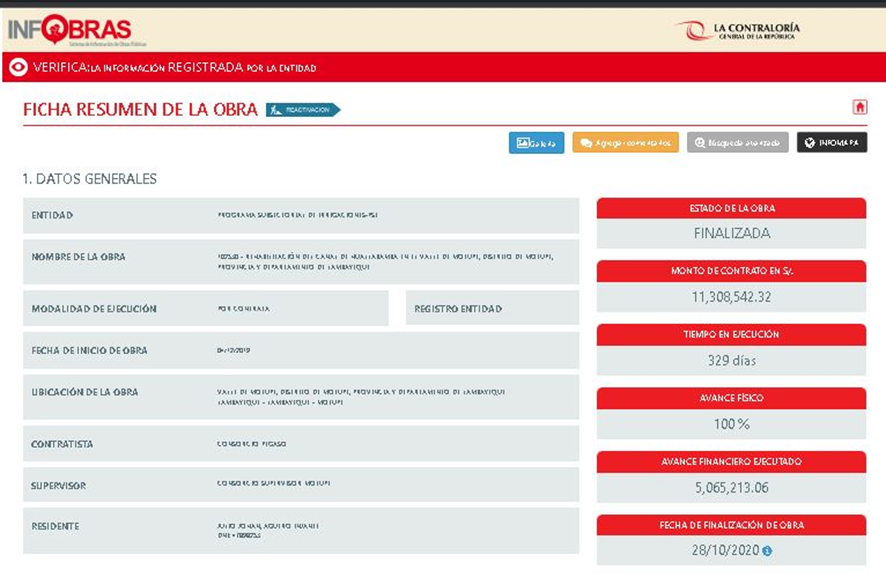Select financial amount 5,065,213.06
The height and width of the screenshot is (577, 886).
(732, 488)
